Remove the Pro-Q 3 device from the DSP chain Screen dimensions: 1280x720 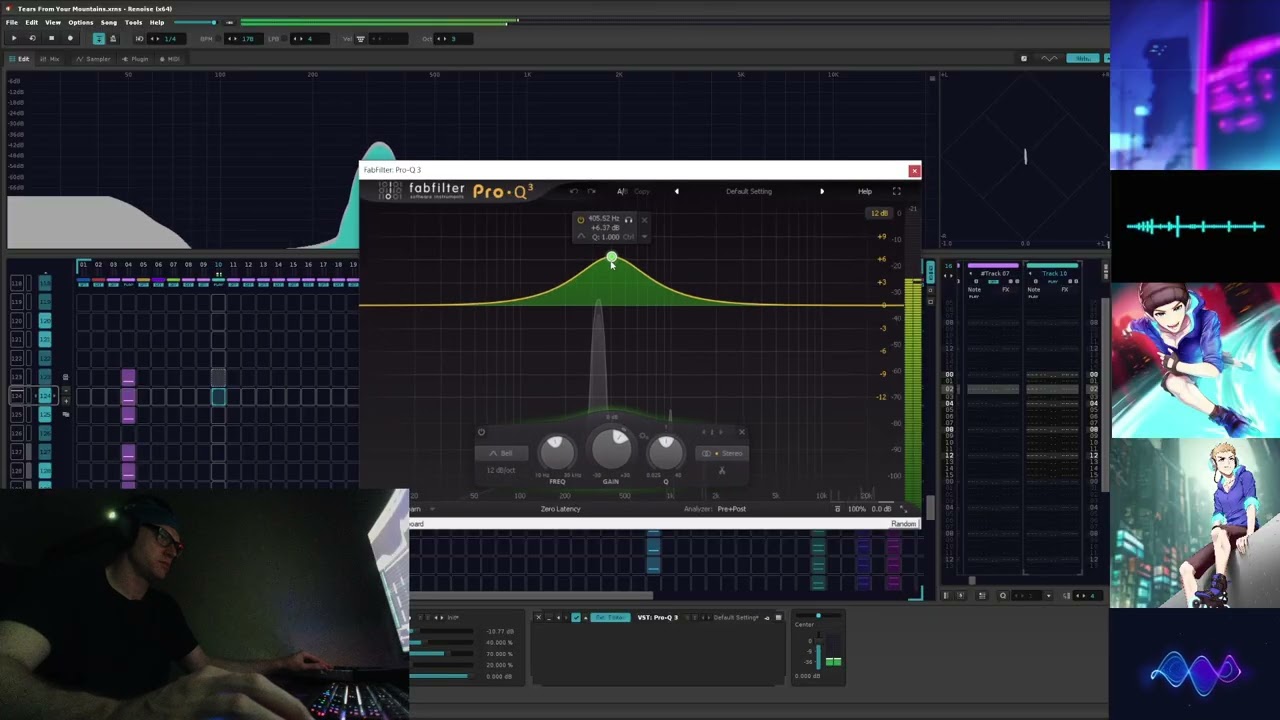tap(538, 617)
